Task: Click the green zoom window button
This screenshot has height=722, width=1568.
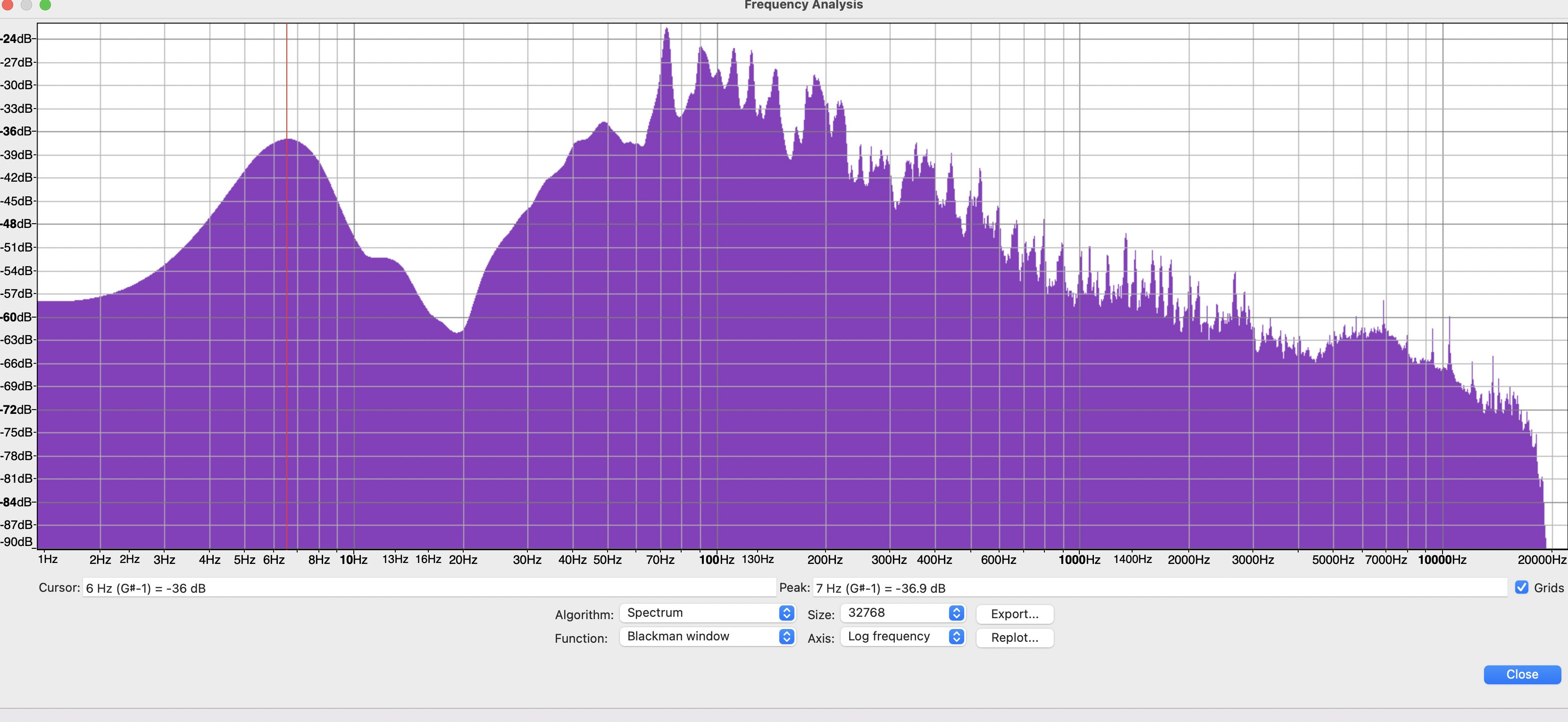Action: [45, 5]
